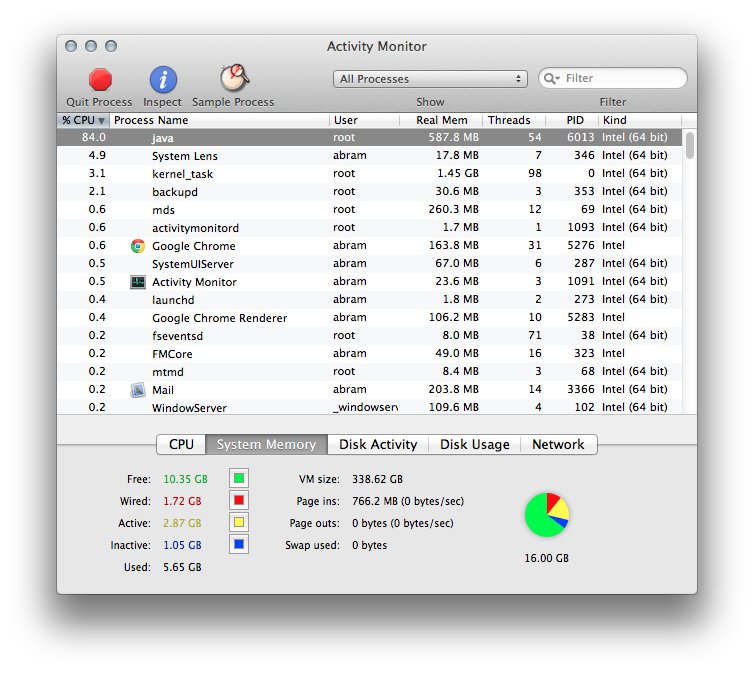Sort by PID column header

pos(572,120)
